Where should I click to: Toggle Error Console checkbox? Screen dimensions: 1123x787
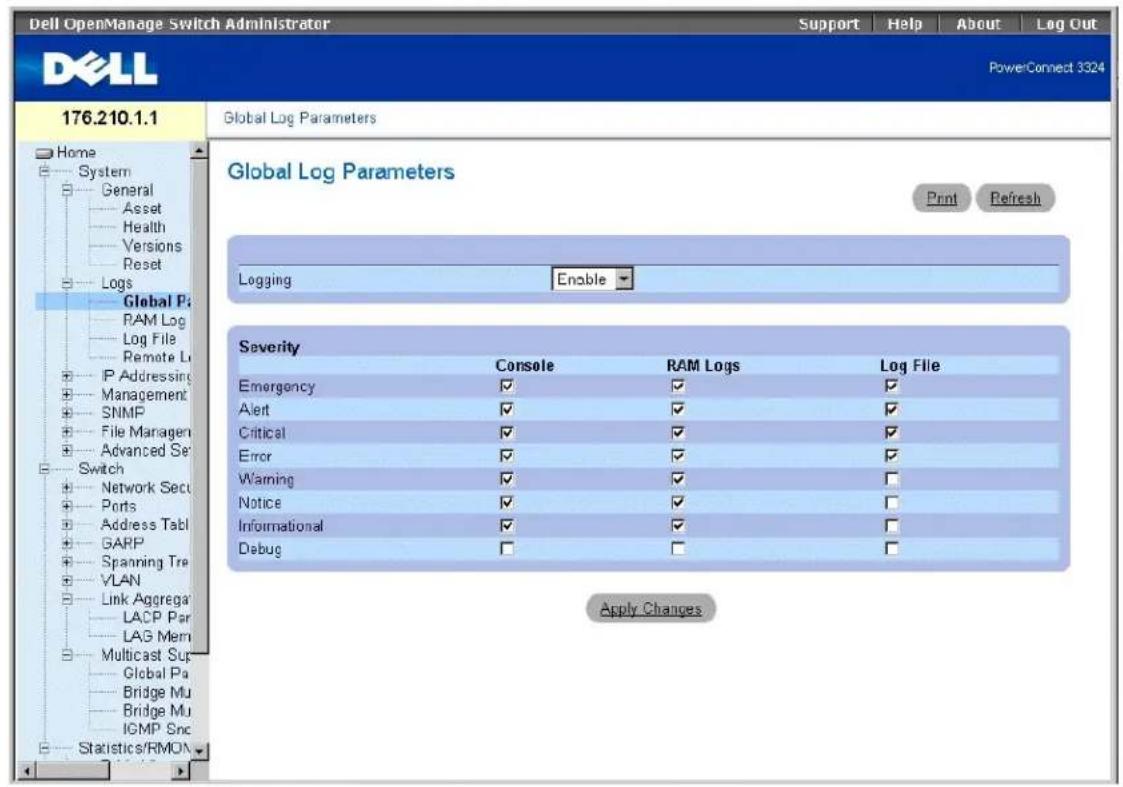[507, 455]
